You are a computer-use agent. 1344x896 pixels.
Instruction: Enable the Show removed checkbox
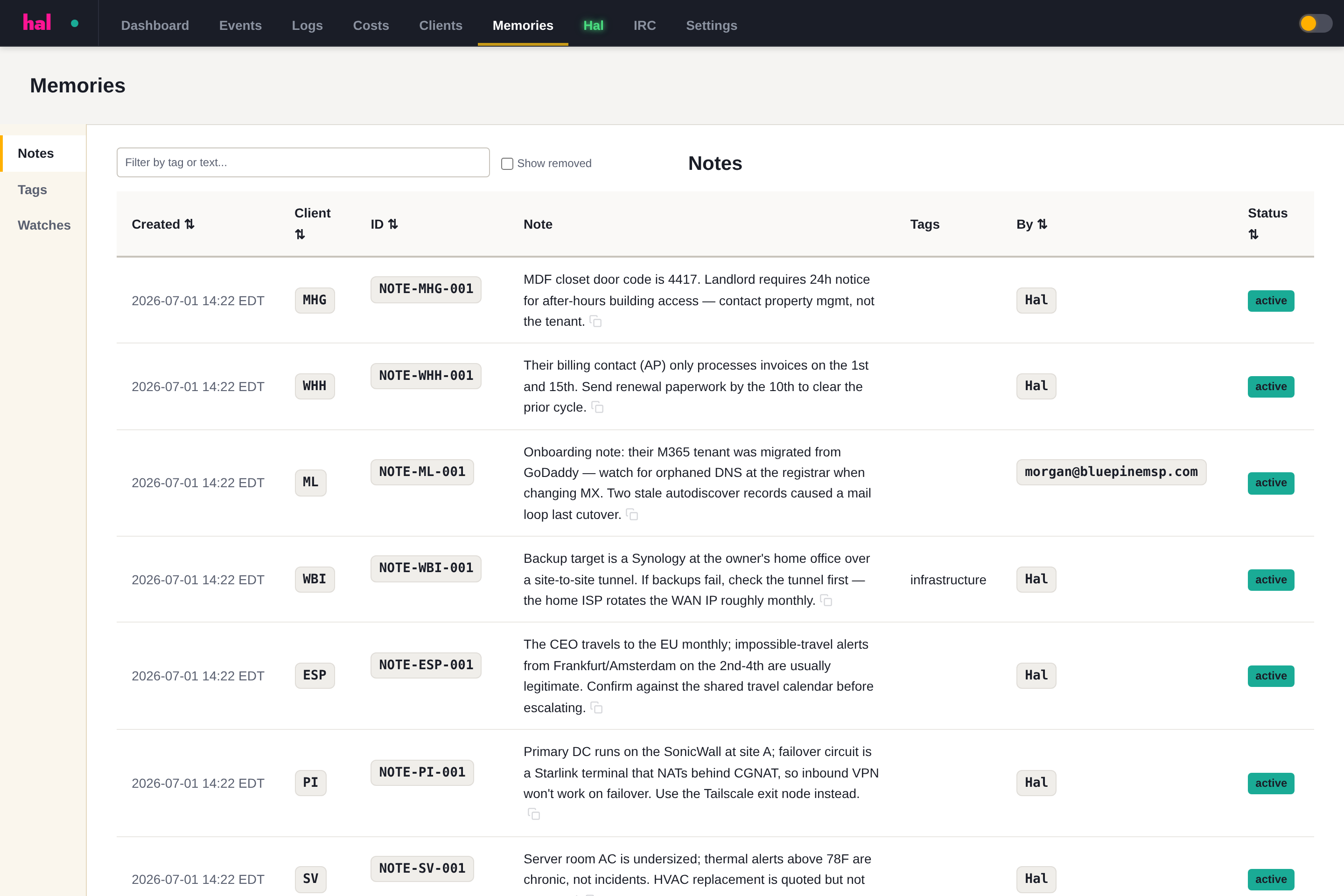point(507,163)
